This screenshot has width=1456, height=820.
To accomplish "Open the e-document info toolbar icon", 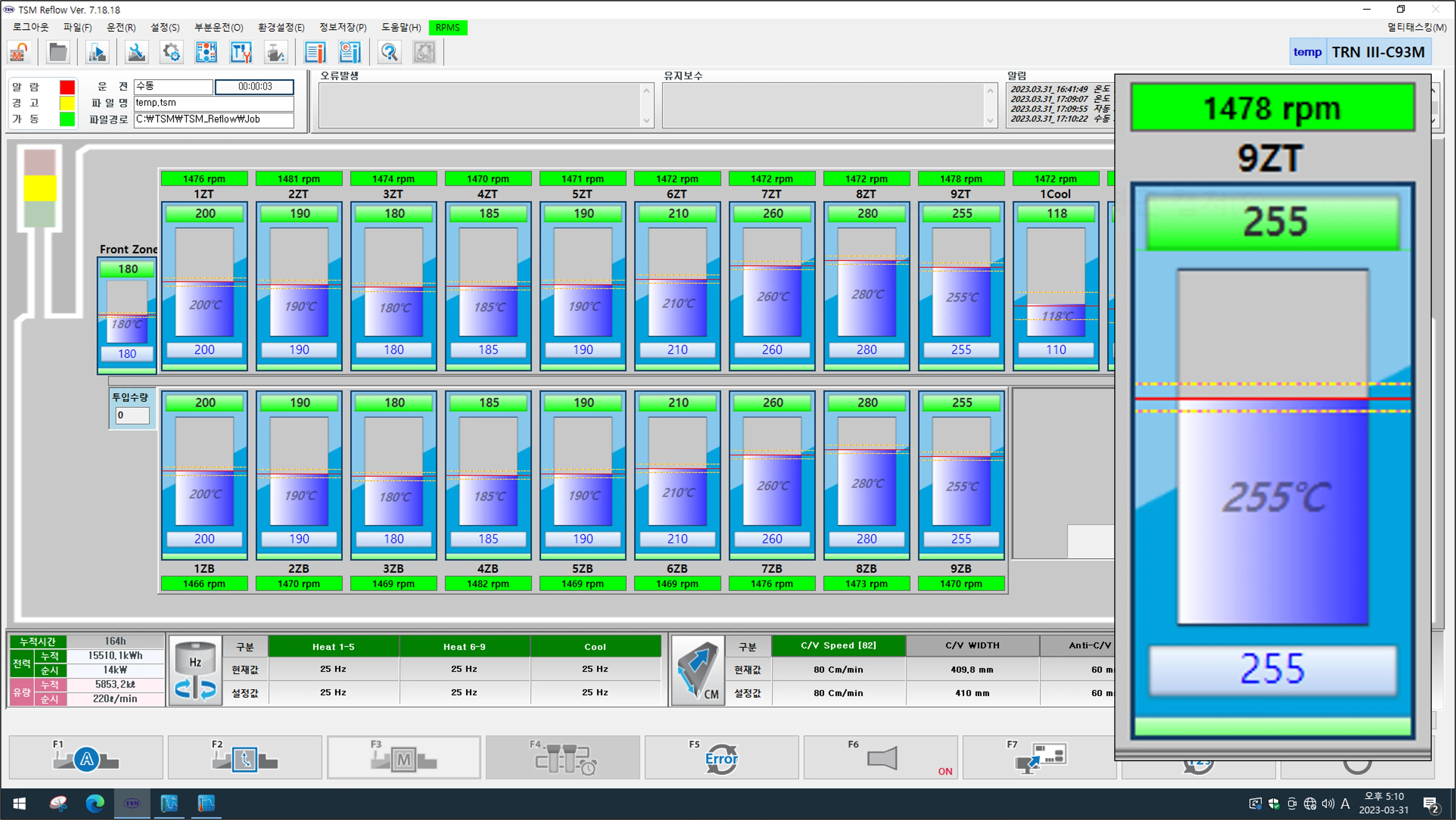I will click(350, 53).
